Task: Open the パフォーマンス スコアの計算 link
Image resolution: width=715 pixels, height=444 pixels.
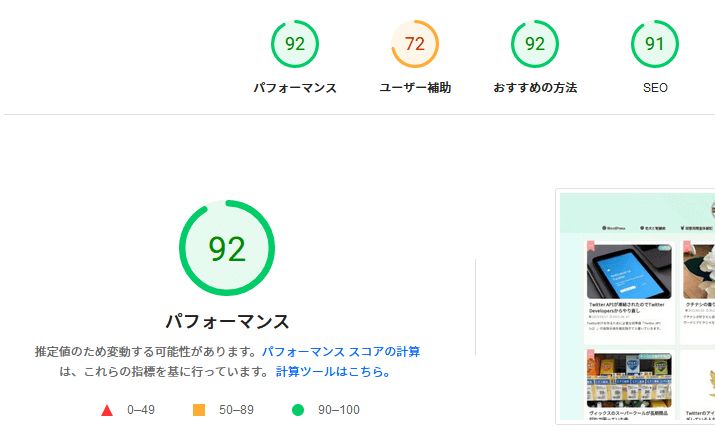Action: pyautogui.click(x=341, y=352)
